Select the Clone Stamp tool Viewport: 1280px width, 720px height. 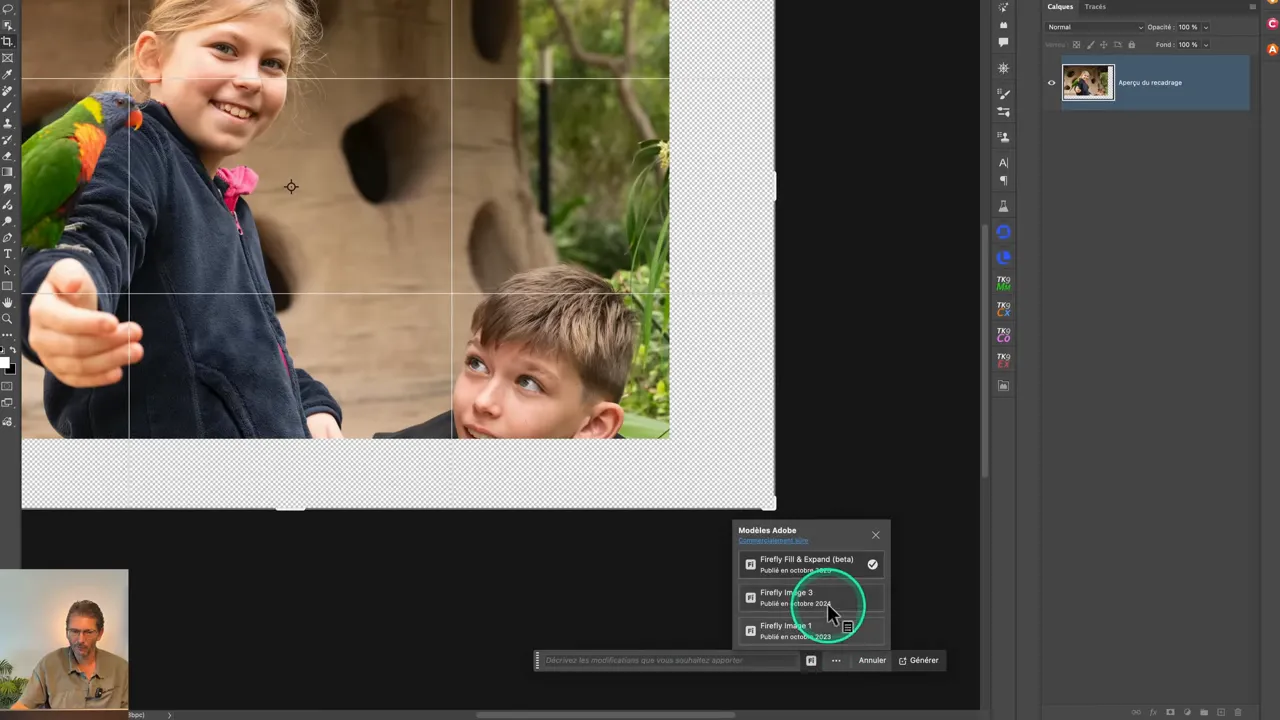click(x=8, y=125)
